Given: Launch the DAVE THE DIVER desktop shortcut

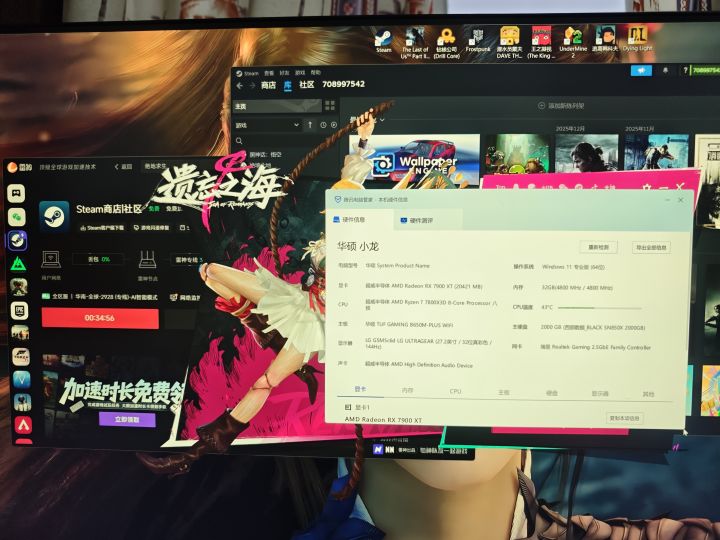Looking at the screenshot, I should [509, 42].
